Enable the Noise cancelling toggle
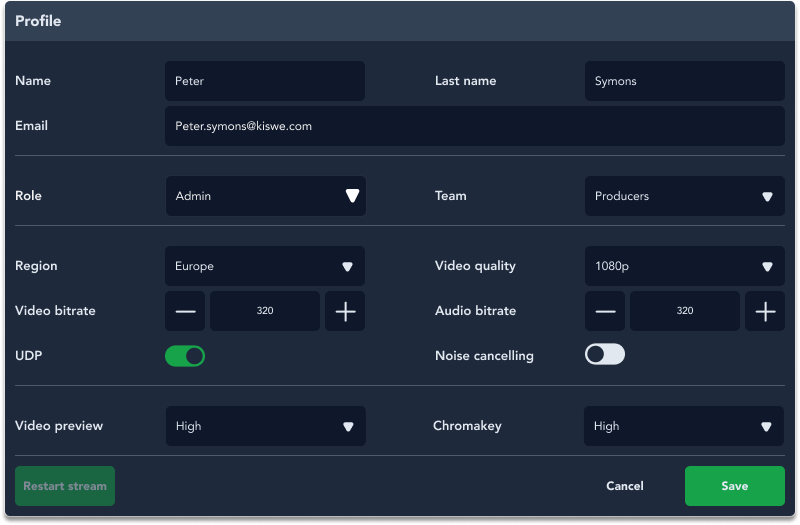The image size is (800, 525). pyautogui.click(x=605, y=355)
